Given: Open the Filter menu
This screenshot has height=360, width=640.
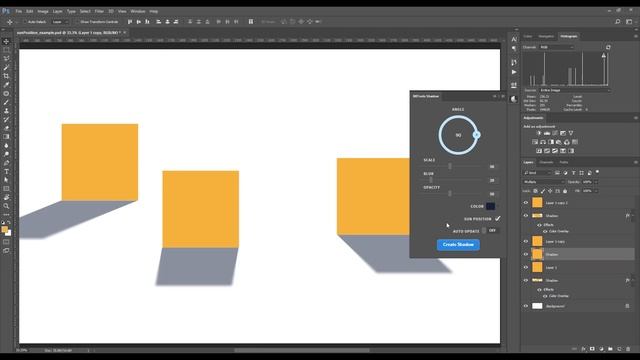Looking at the screenshot, I should 99,11.
